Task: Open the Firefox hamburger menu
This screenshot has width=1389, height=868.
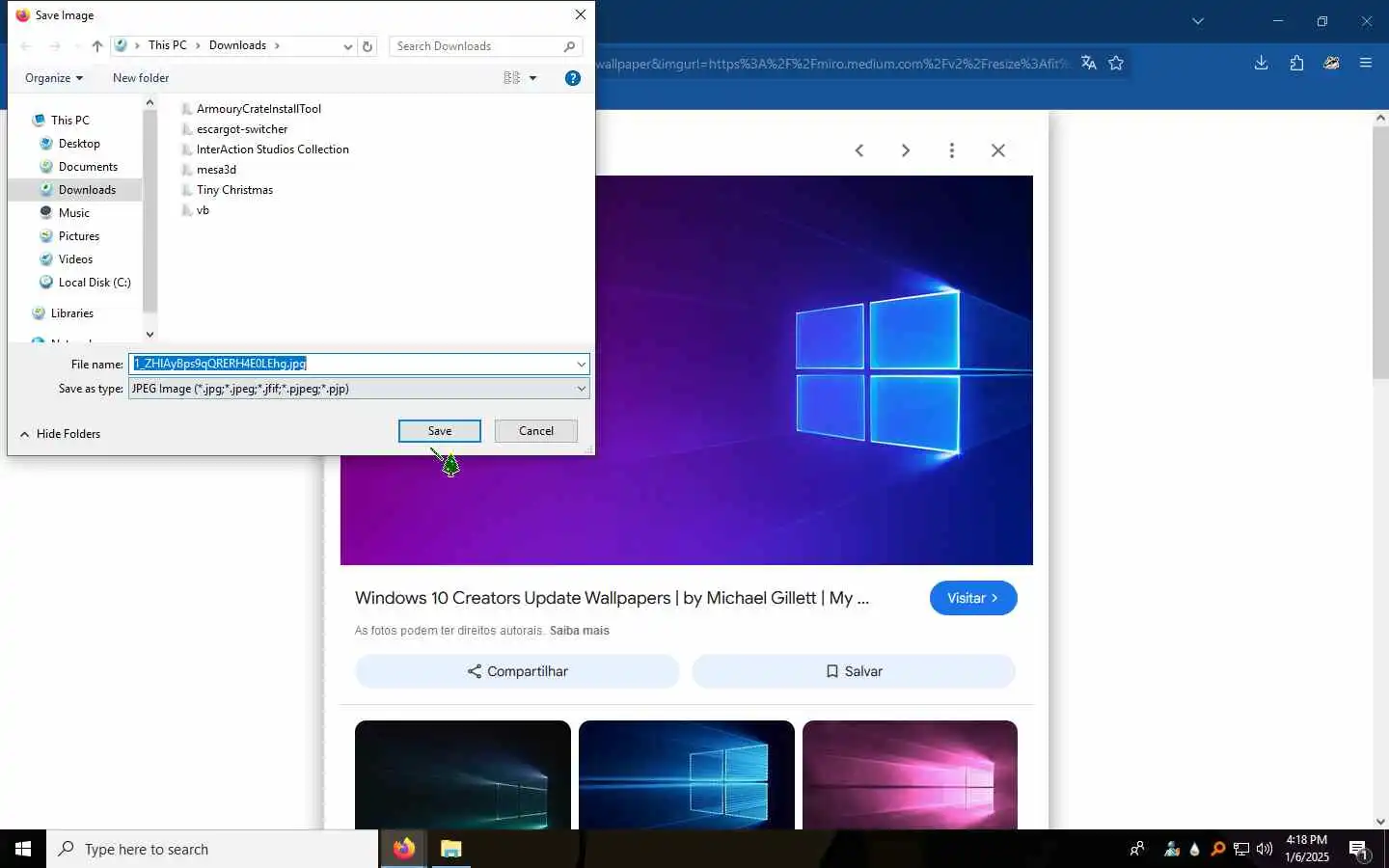Action: coord(1366,63)
